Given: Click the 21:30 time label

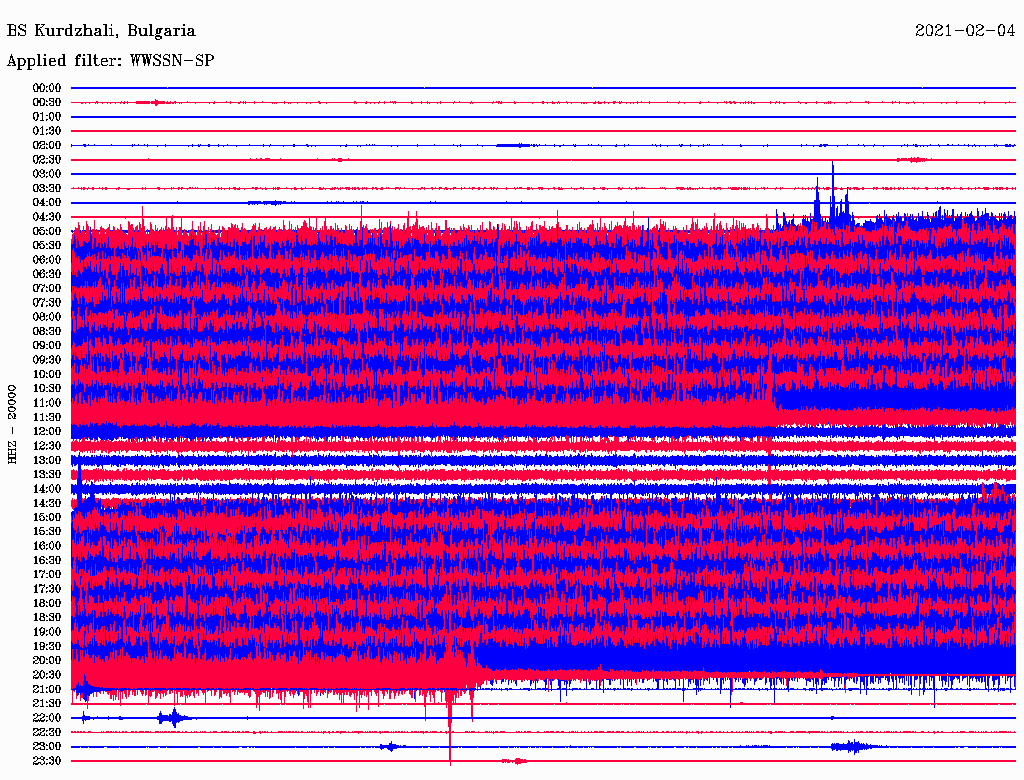Looking at the screenshot, I should 47,704.
